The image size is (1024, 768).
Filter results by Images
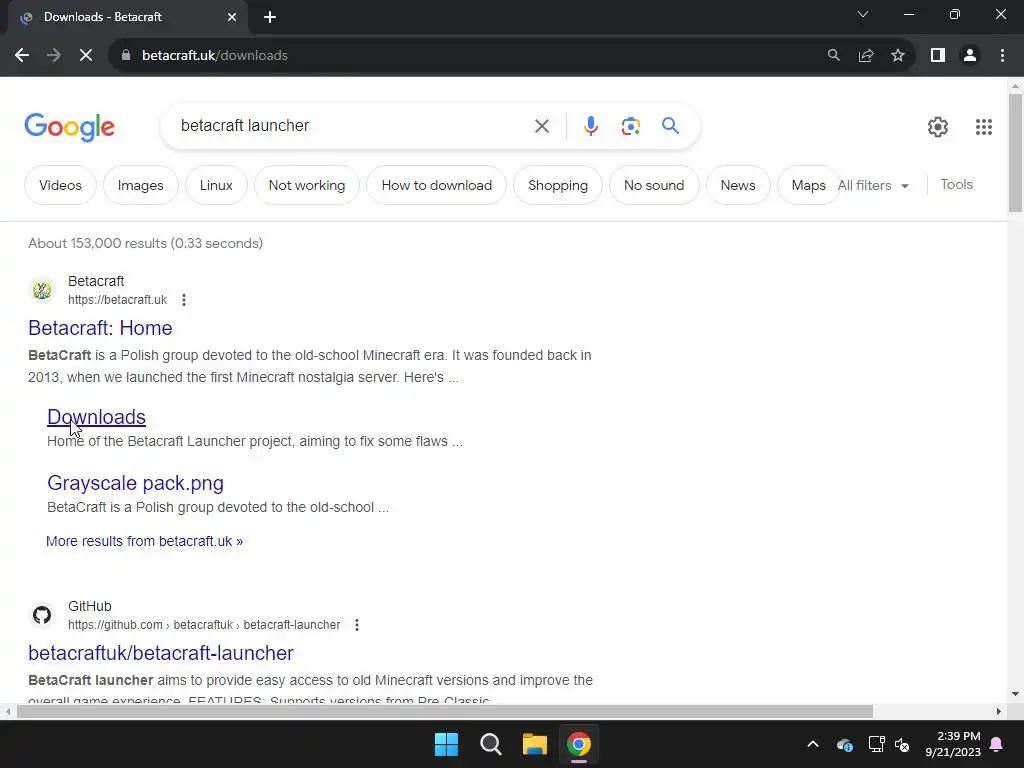(x=140, y=185)
